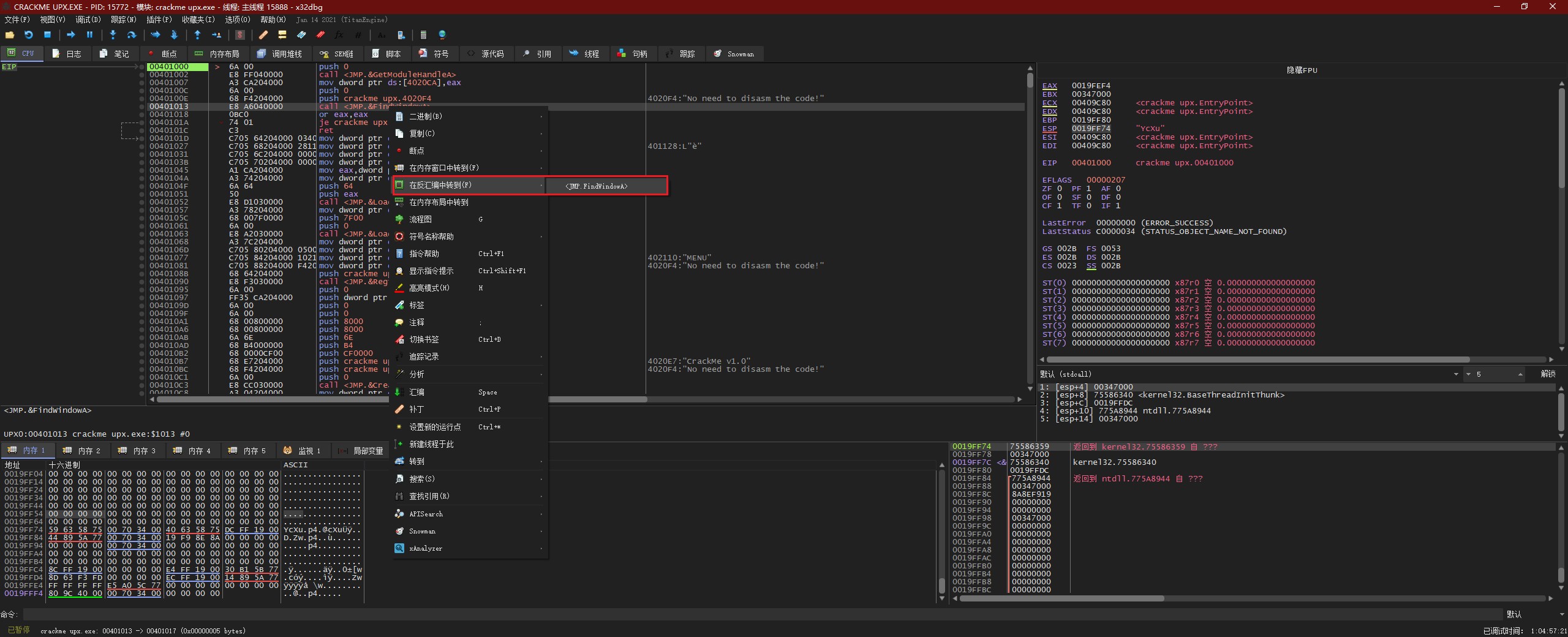The width and height of the screenshot is (1568, 637).
Task: Open the Scylla plugin icon
Action: pyautogui.click(x=240, y=35)
